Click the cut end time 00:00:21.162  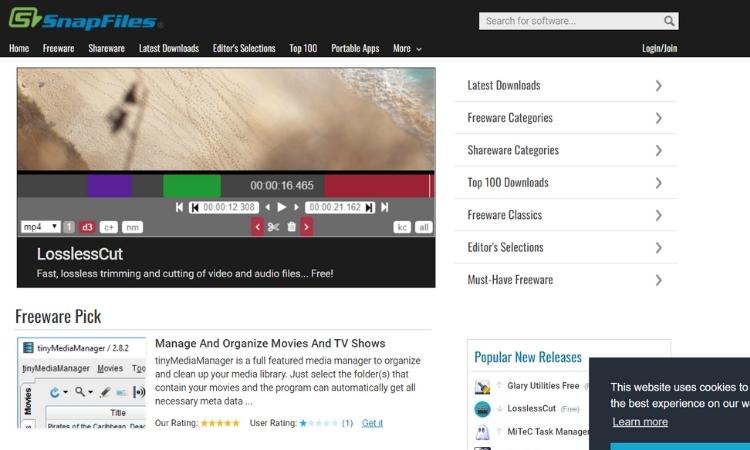(x=335, y=208)
